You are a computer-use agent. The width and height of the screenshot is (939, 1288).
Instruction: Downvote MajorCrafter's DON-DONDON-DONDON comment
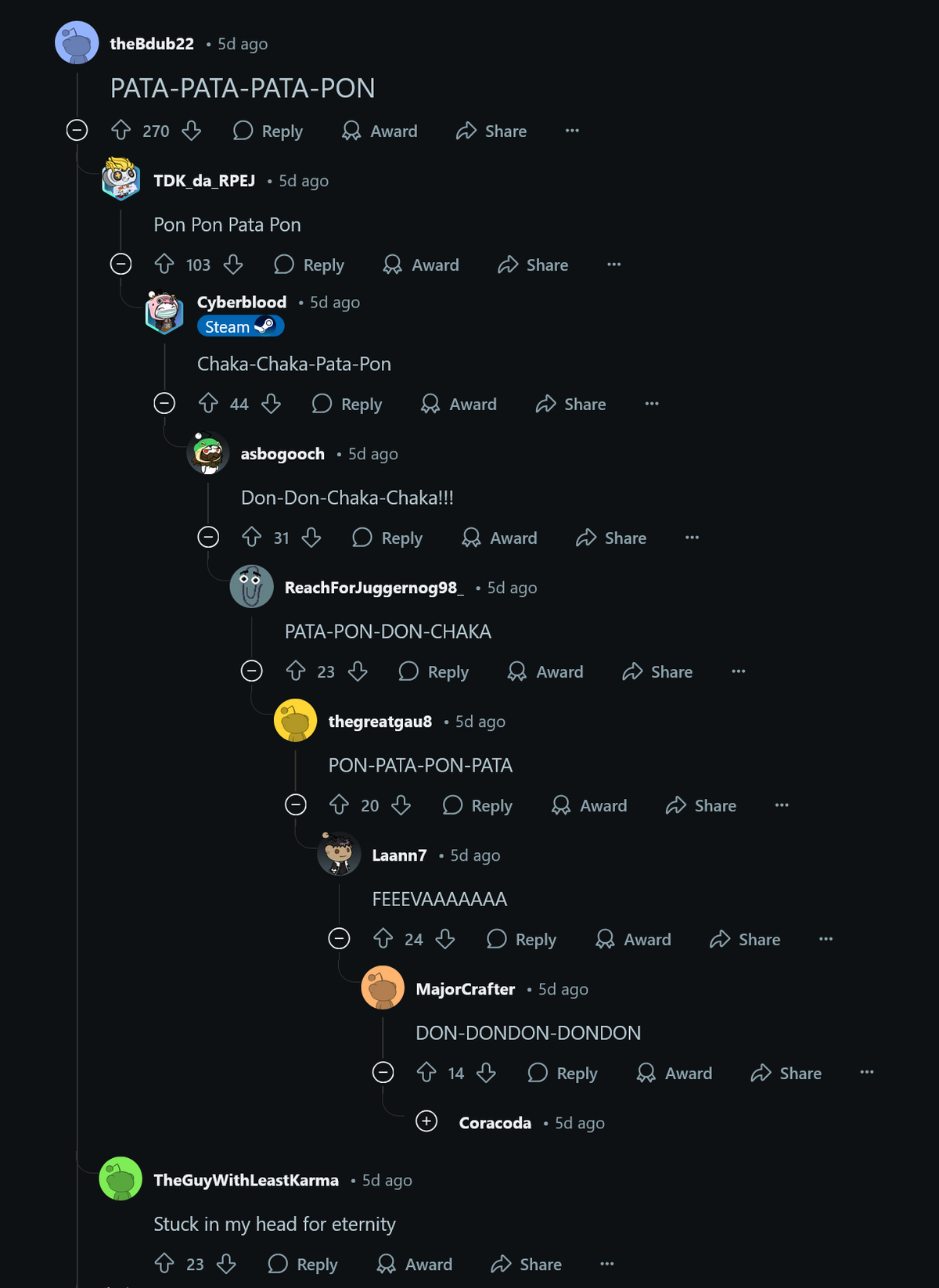486,1073
